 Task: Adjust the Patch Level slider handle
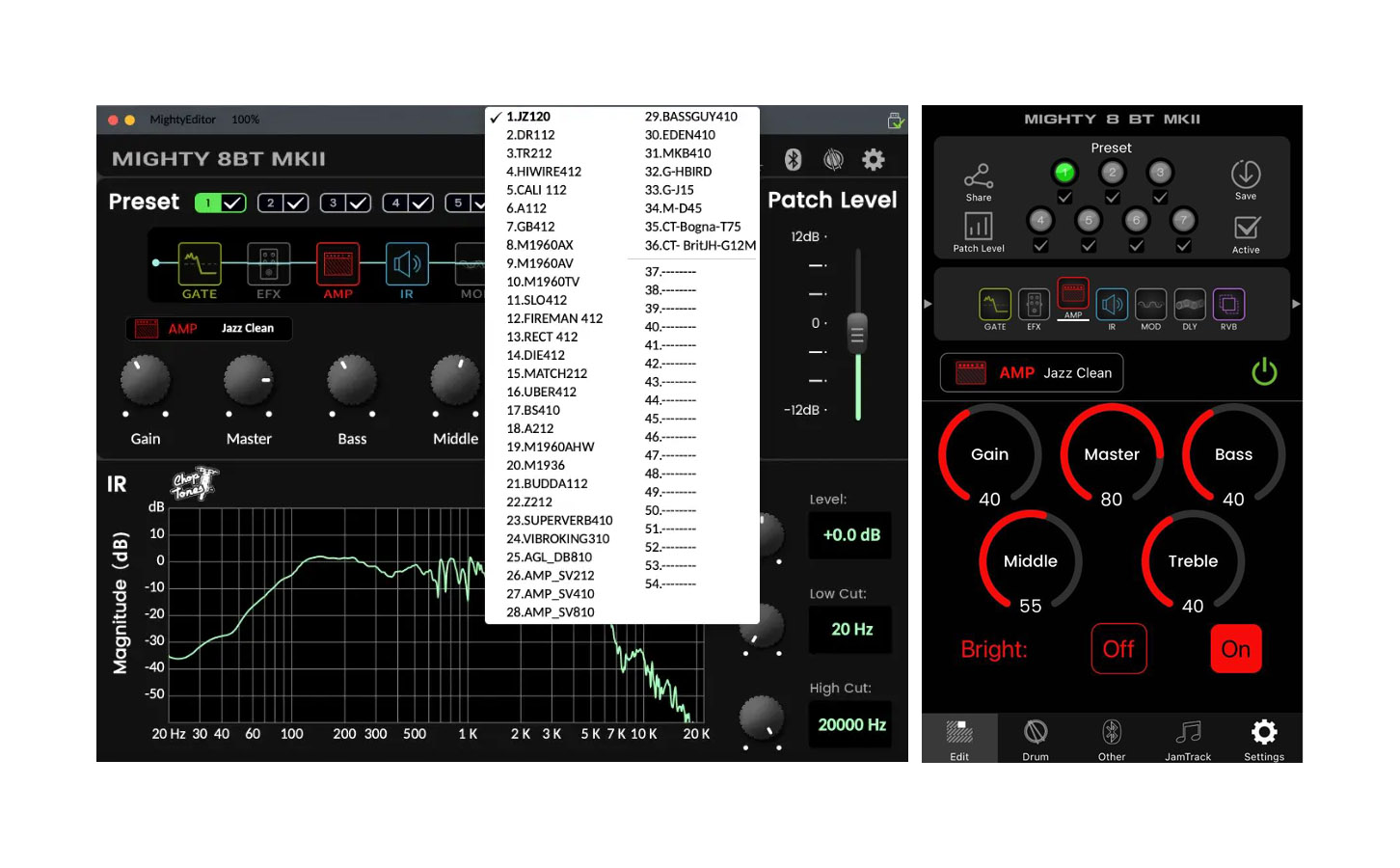(857, 333)
